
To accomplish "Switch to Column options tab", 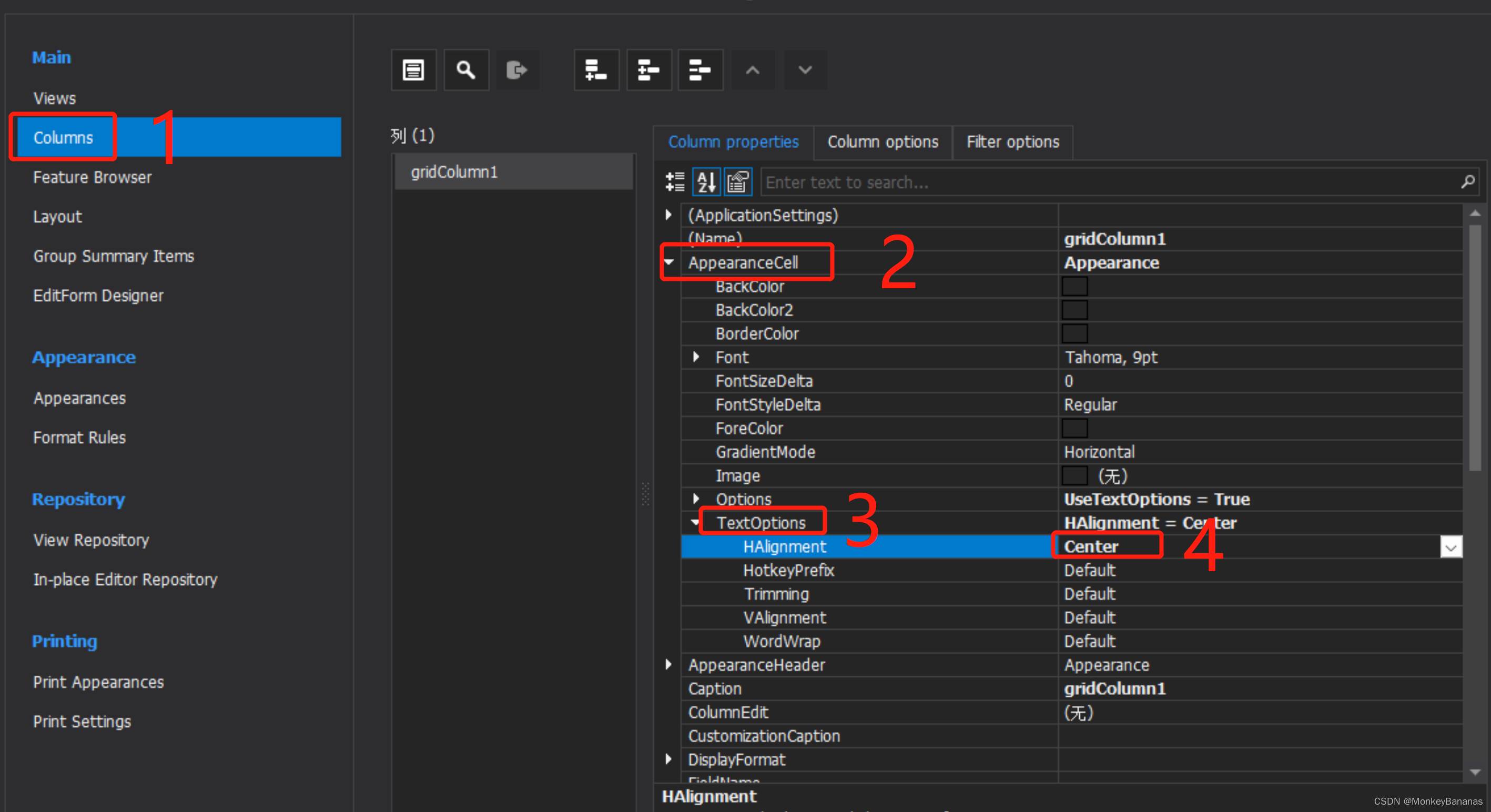I will 882,142.
